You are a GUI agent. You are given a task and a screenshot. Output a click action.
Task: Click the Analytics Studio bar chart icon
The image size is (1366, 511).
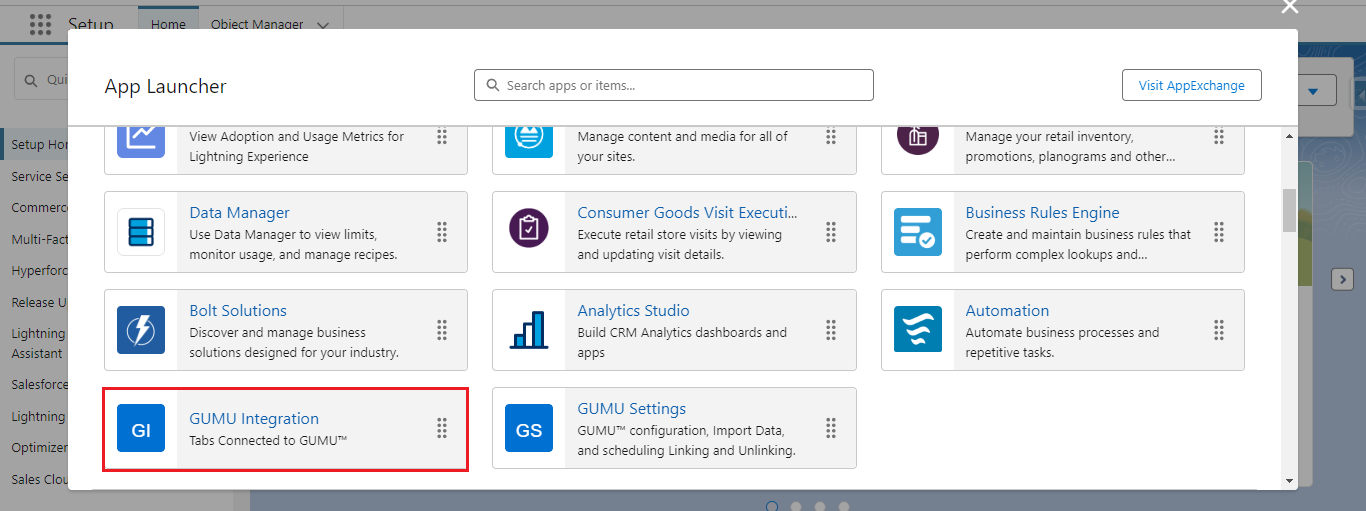click(x=529, y=331)
